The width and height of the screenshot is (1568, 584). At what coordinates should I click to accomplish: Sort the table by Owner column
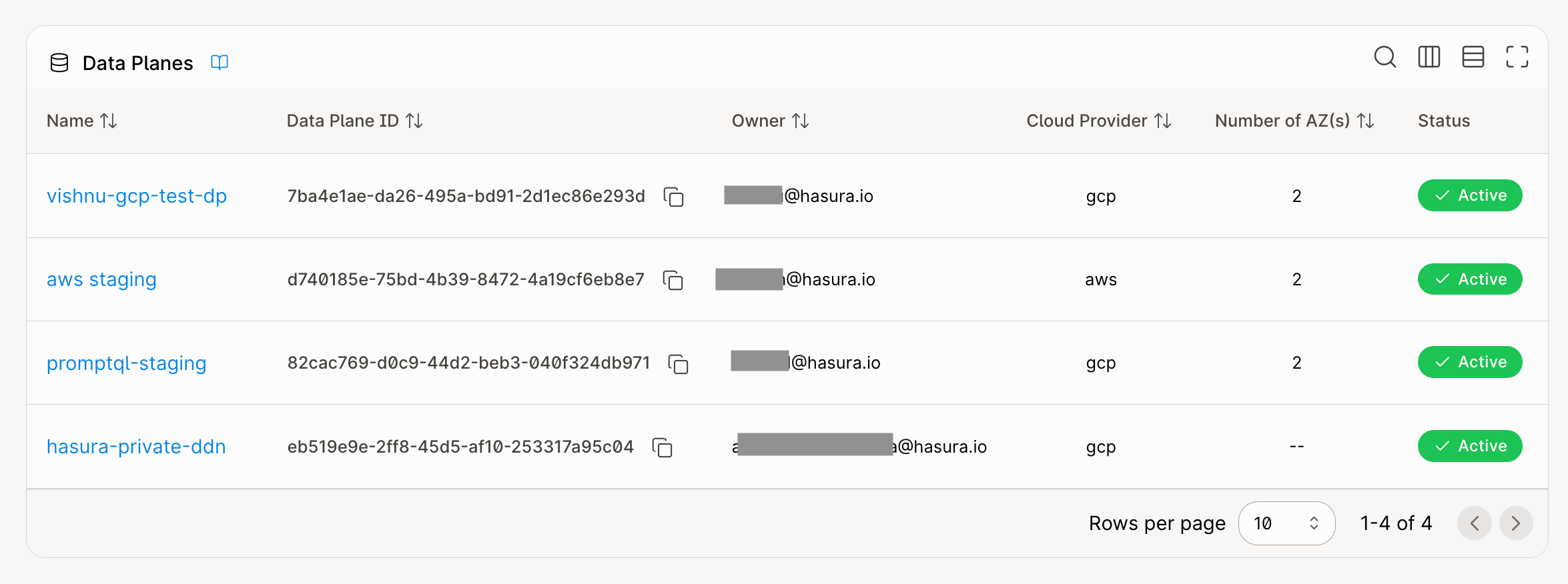[x=801, y=121]
